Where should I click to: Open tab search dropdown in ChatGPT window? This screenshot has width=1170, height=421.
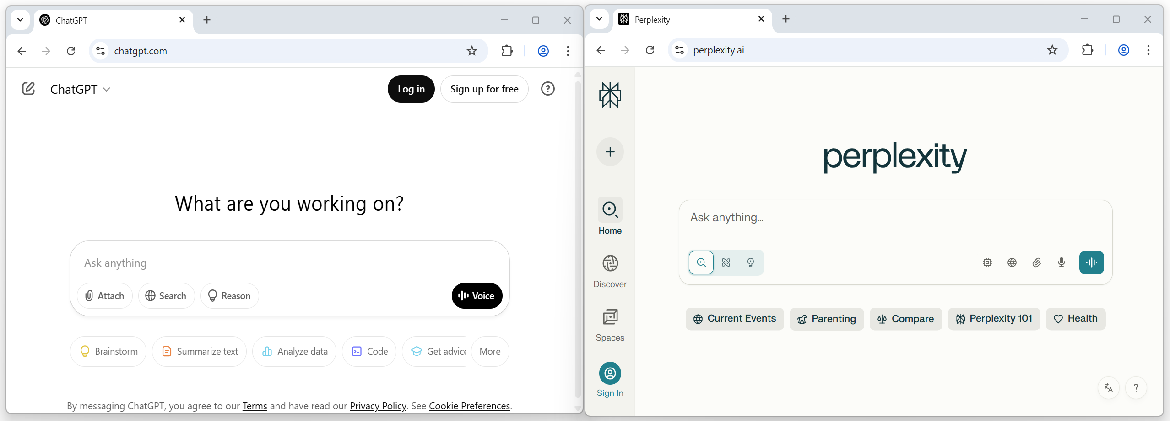coord(20,19)
